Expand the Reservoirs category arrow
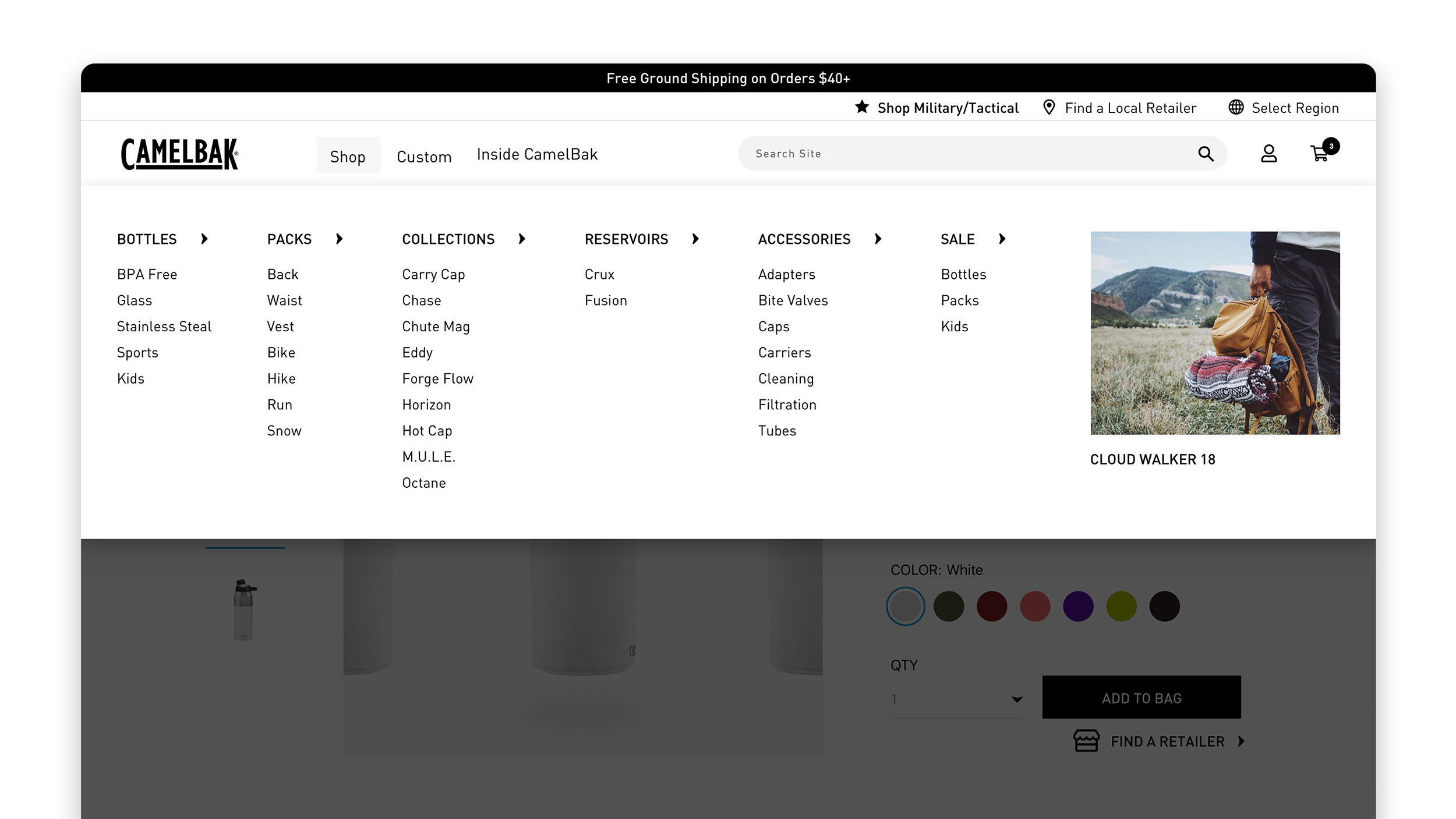1456x819 pixels. pyautogui.click(x=696, y=239)
